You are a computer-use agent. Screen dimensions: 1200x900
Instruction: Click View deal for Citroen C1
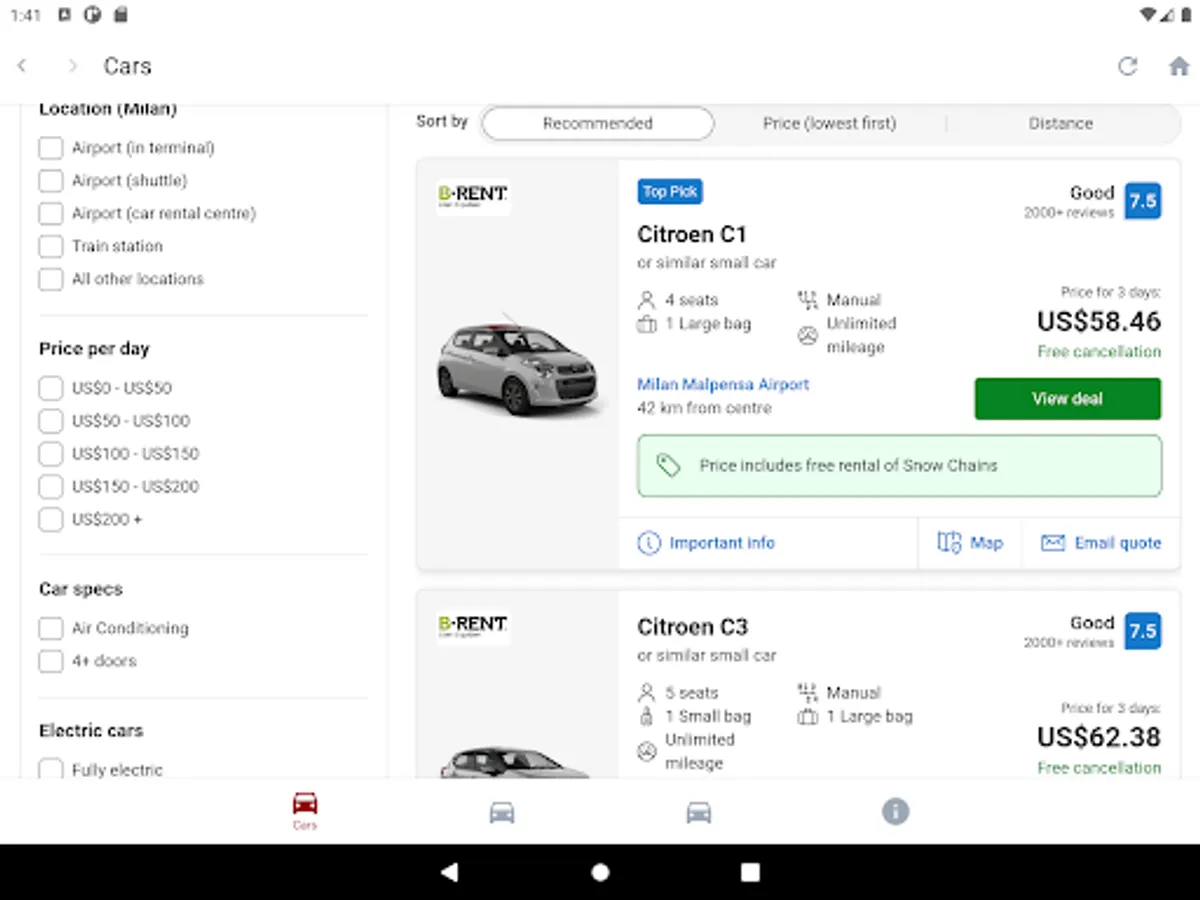tap(1068, 399)
